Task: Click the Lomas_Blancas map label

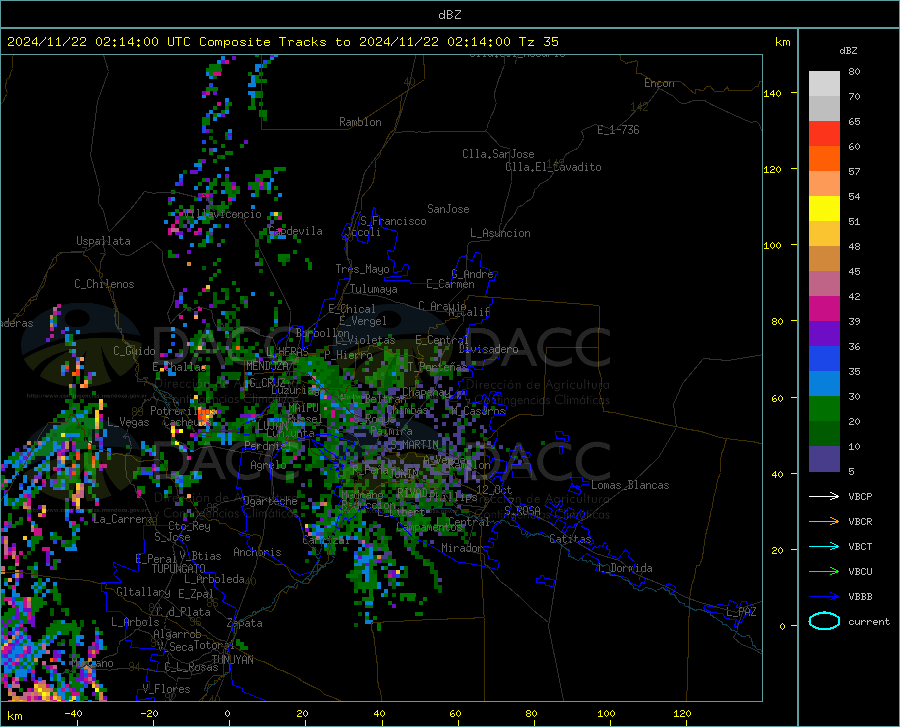Action: [630, 485]
